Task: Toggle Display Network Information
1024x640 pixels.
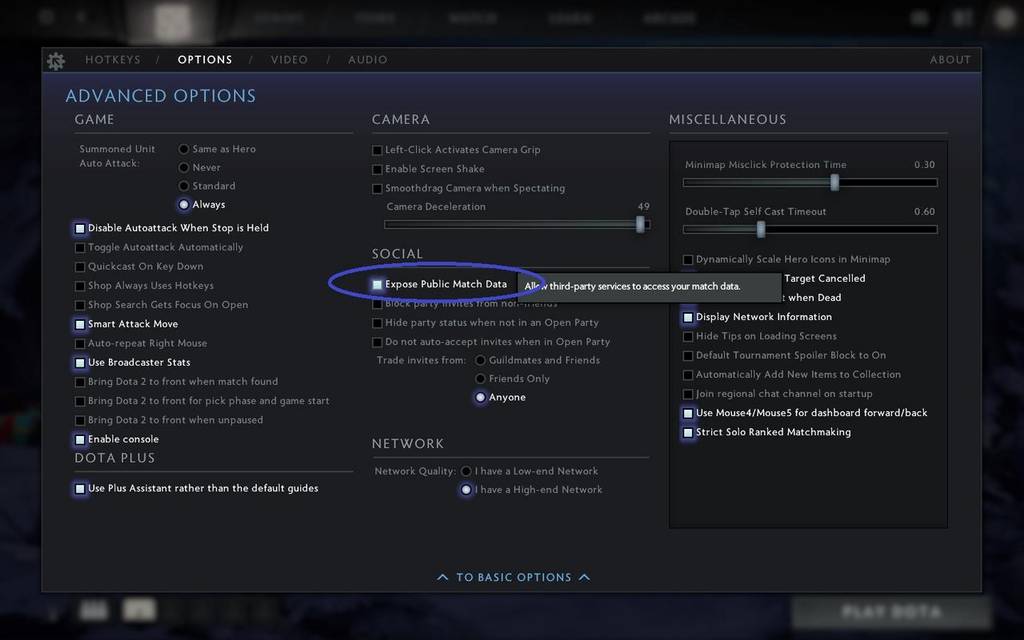Action: (x=688, y=317)
